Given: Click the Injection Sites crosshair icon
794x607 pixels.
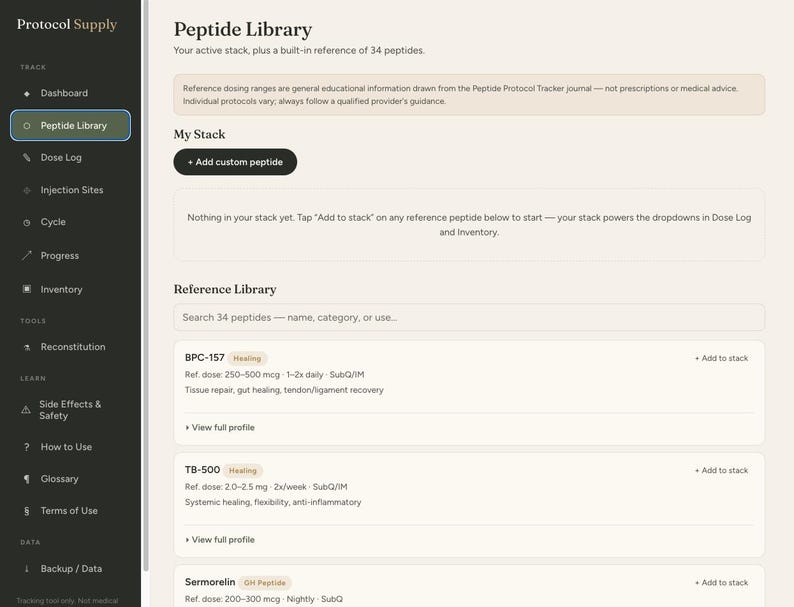Looking at the screenshot, I should click(27, 190).
